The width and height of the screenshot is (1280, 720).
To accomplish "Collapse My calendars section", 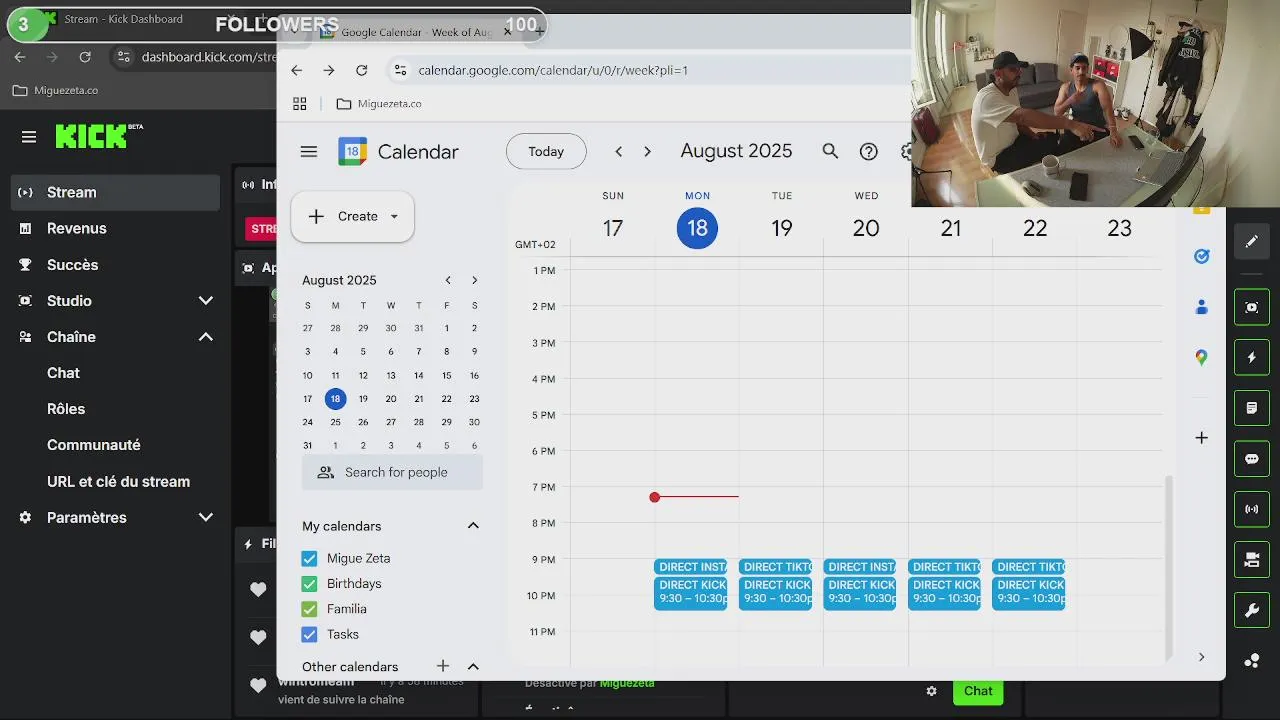I will click(x=473, y=526).
